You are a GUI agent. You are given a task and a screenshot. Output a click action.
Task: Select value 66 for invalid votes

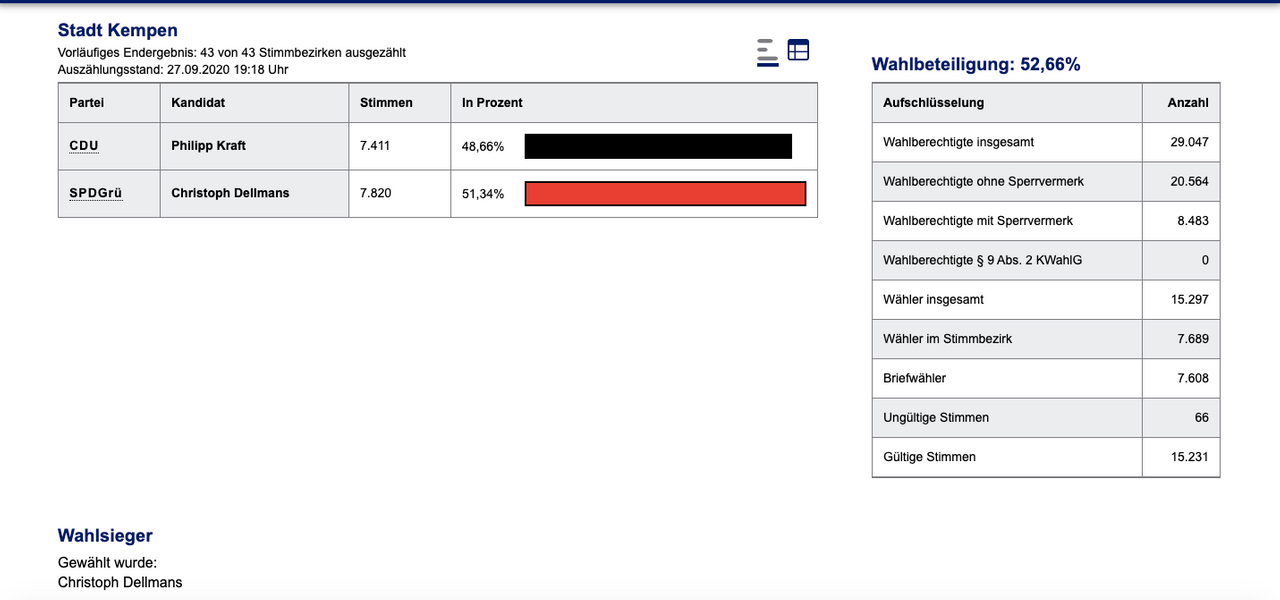1202,417
